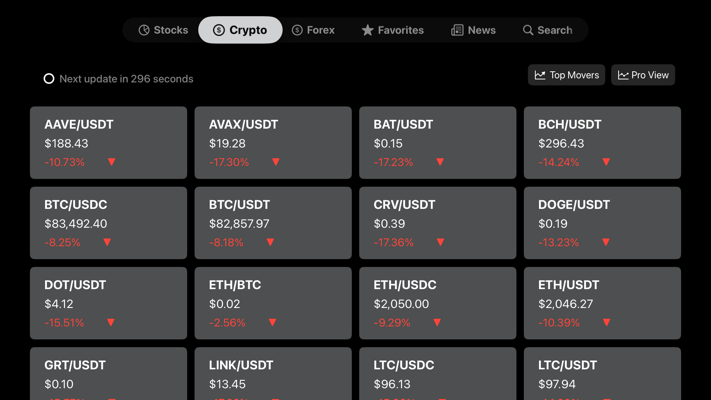Click the Top Movers button

[566, 75]
